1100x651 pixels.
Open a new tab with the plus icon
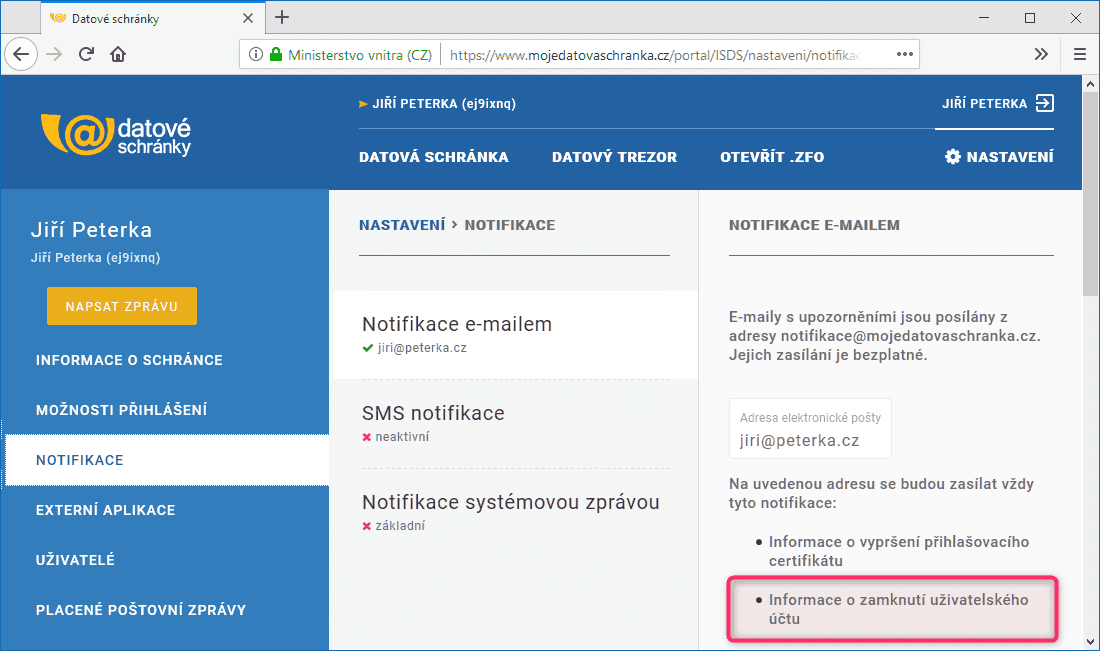[282, 18]
